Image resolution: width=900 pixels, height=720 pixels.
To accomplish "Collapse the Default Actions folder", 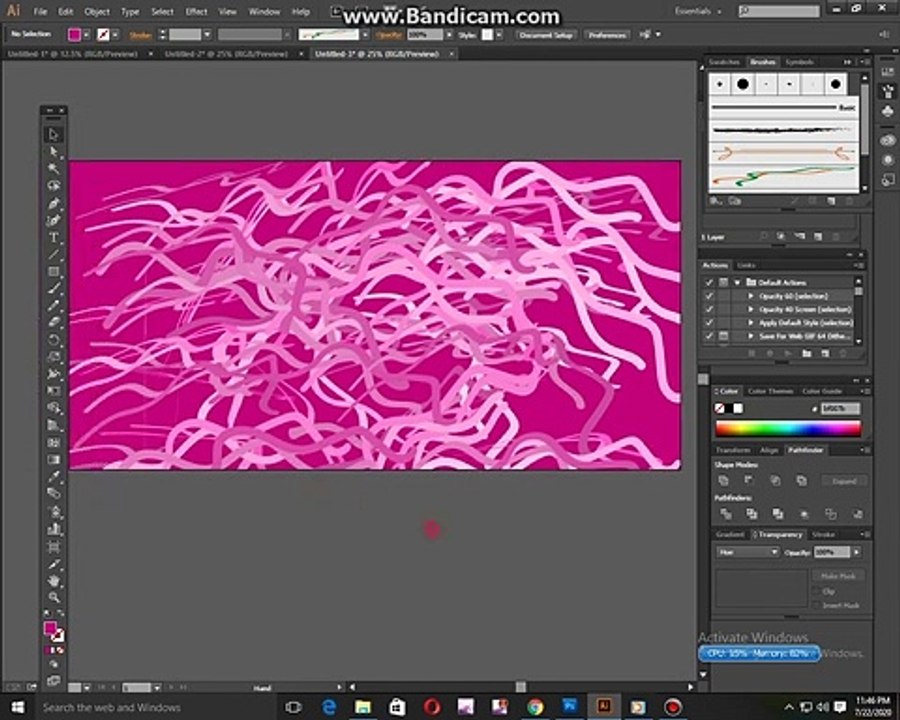I will 738,282.
